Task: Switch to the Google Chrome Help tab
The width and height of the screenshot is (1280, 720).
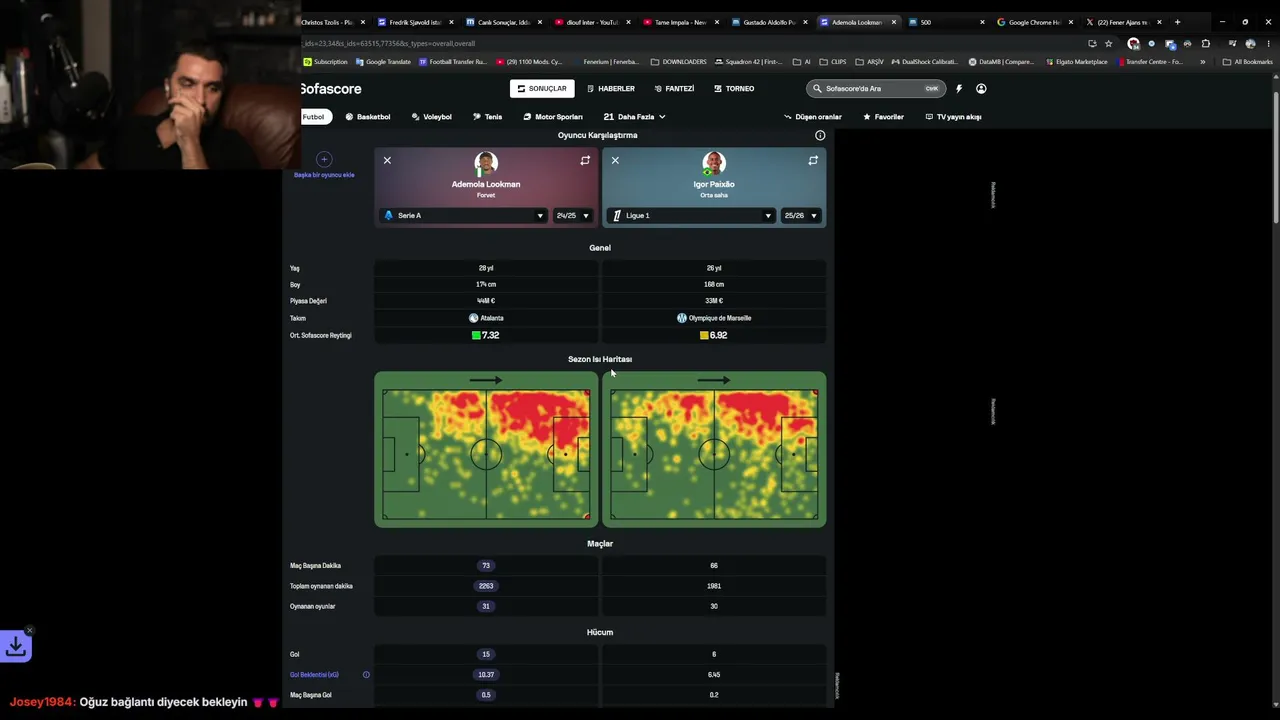Action: point(1033,22)
